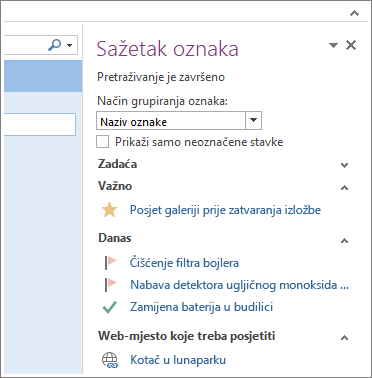Open the Naziv oznake grouping combo box
The height and width of the screenshot is (378, 372).
click(x=179, y=121)
